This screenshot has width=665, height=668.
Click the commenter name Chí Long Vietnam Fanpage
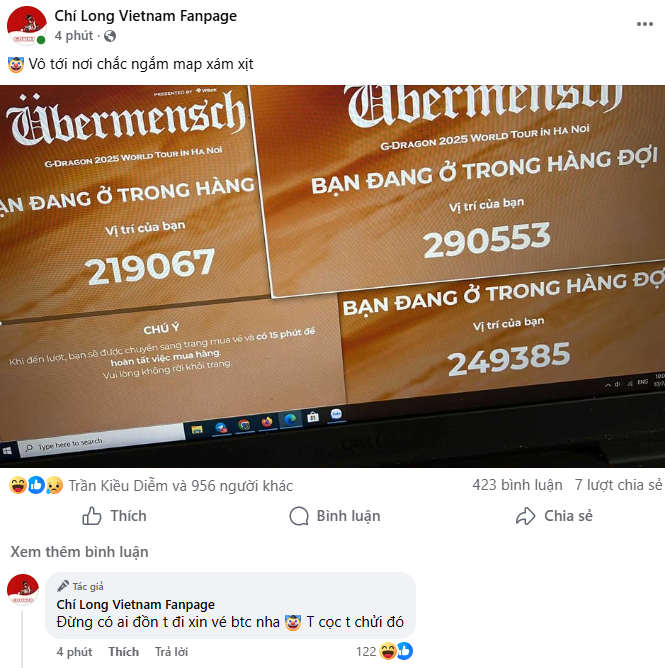coord(135,605)
